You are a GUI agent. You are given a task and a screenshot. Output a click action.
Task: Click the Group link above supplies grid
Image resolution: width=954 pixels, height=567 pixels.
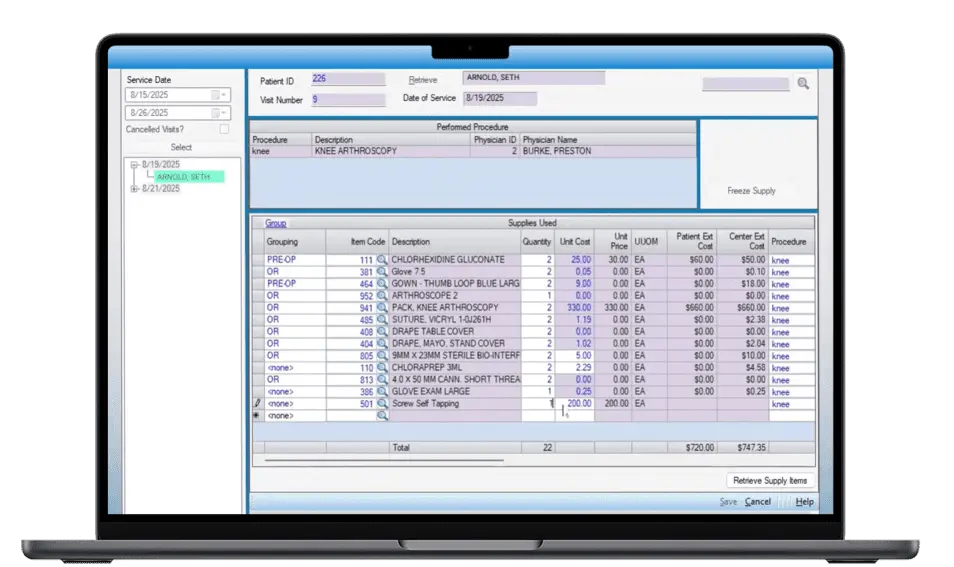(x=275, y=223)
